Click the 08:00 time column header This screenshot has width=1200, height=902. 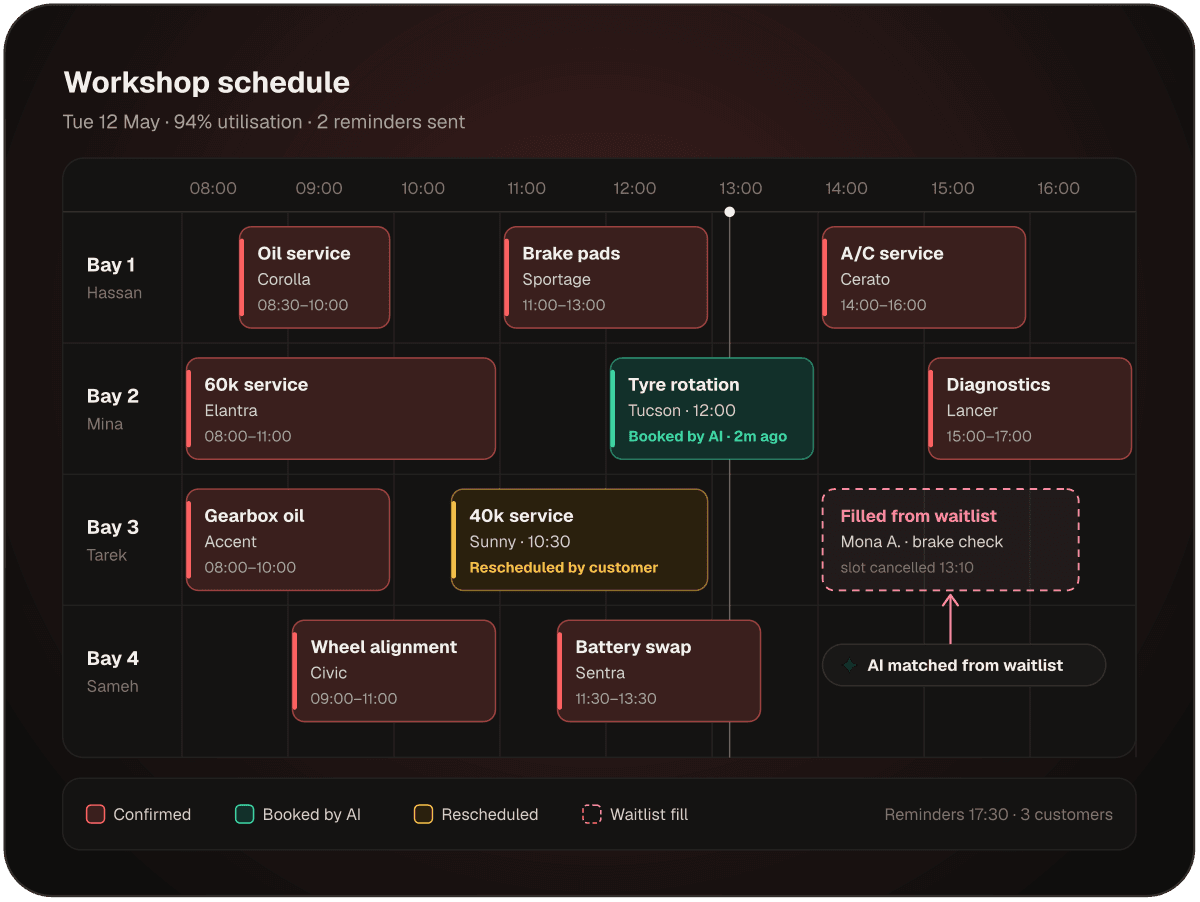[x=213, y=188]
